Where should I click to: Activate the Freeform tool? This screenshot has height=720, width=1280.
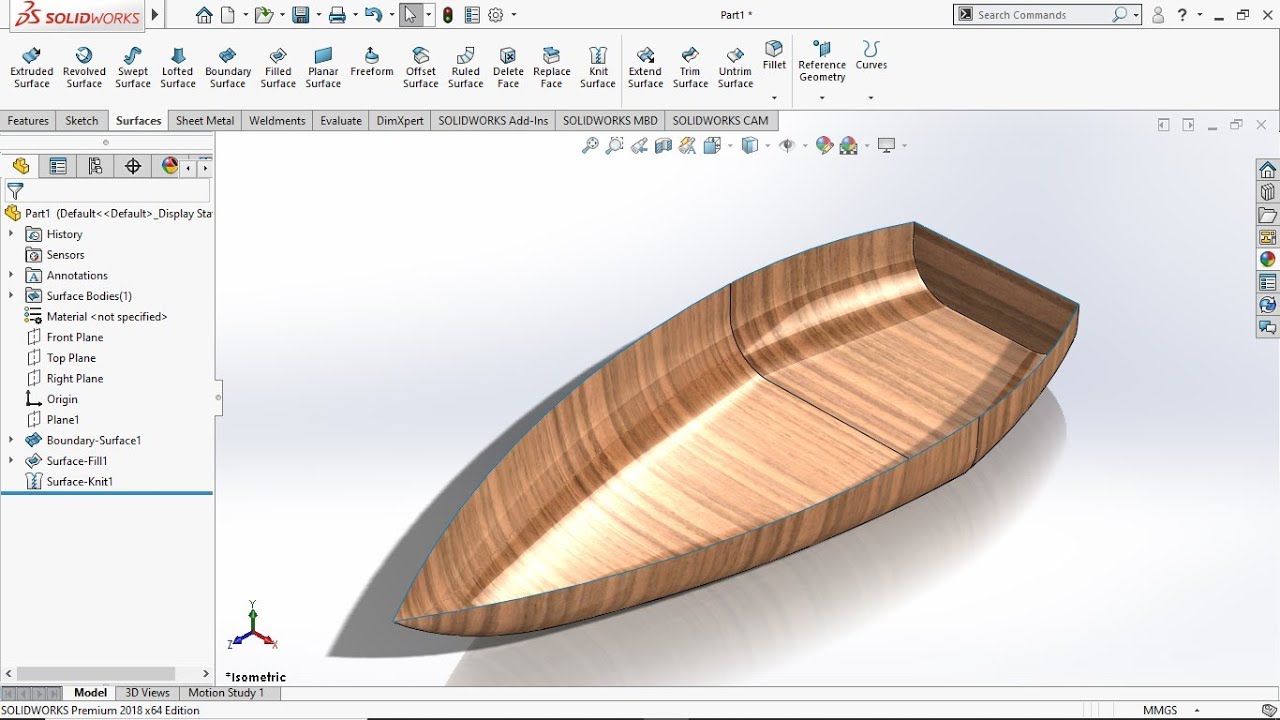pyautogui.click(x=372, y=62)
